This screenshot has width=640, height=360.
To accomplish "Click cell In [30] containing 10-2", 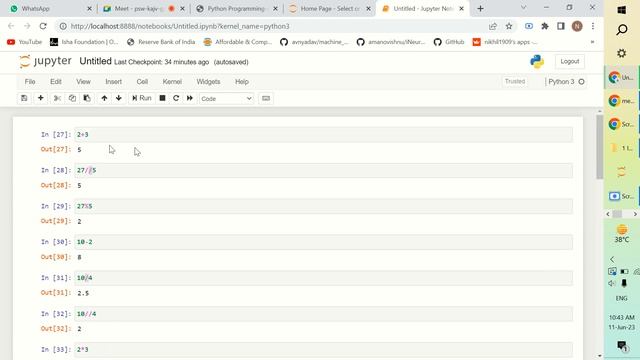I will (323, 242).
